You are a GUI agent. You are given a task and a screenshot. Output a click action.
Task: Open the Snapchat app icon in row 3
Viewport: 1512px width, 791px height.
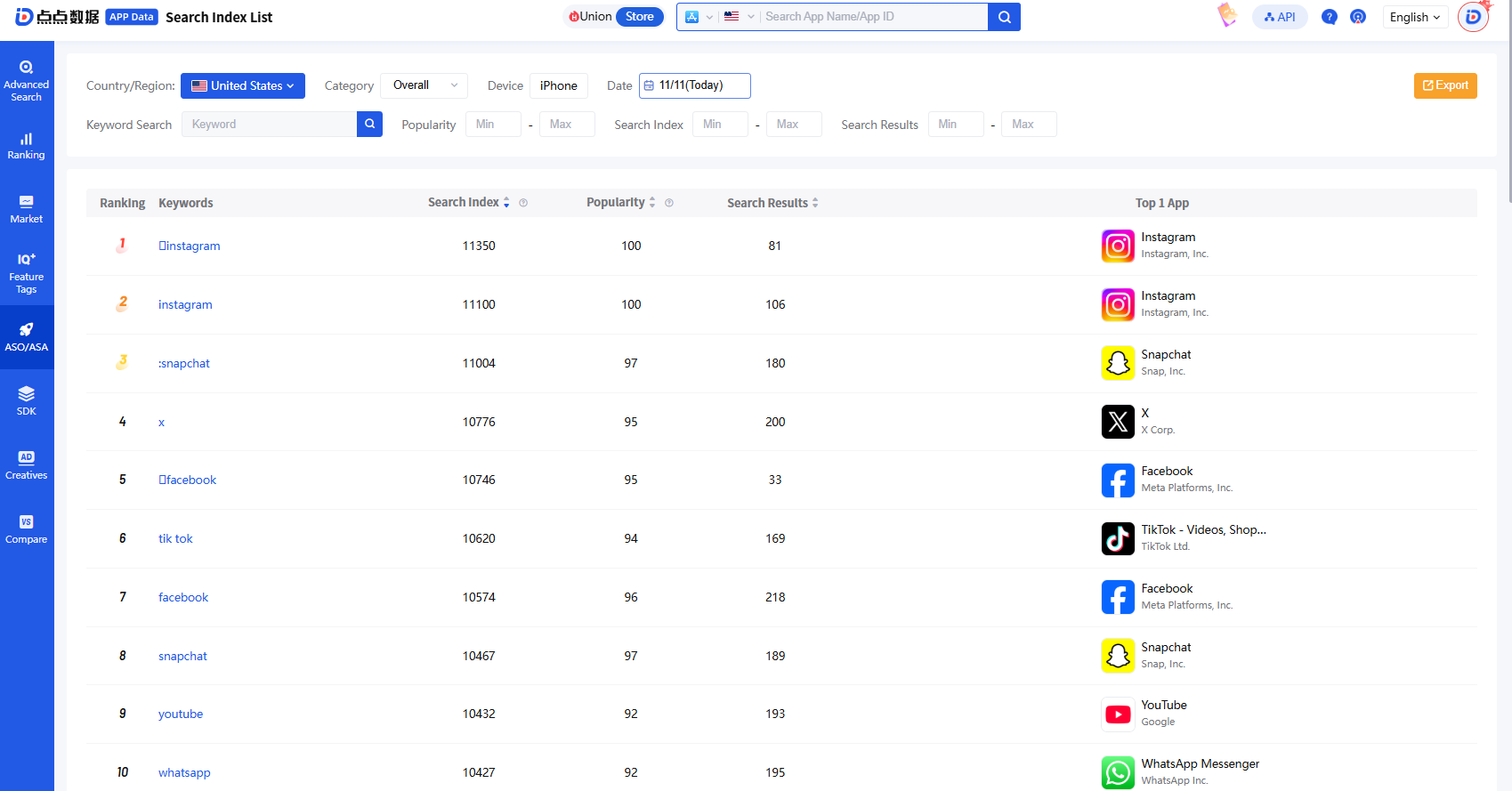(1118, 363)
